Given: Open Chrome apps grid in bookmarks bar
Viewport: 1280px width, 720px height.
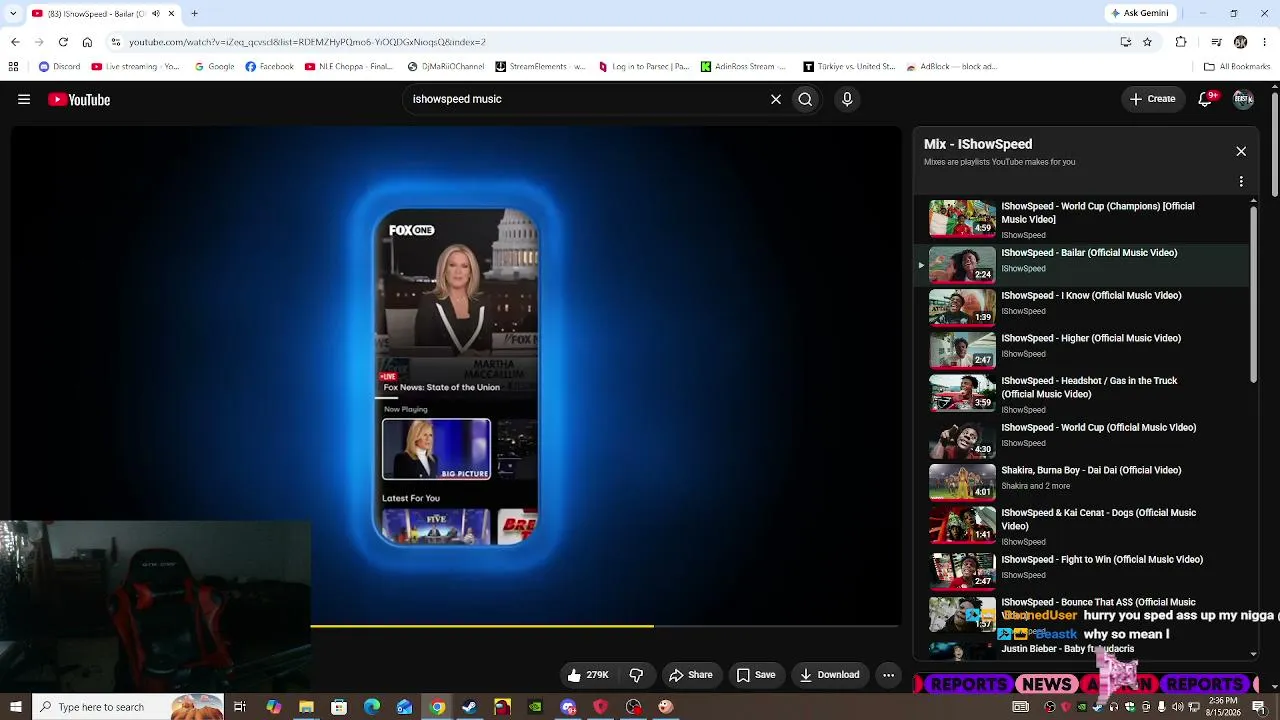Looking at the screenshot, I should pyautogui.click(x=13, y=67).
